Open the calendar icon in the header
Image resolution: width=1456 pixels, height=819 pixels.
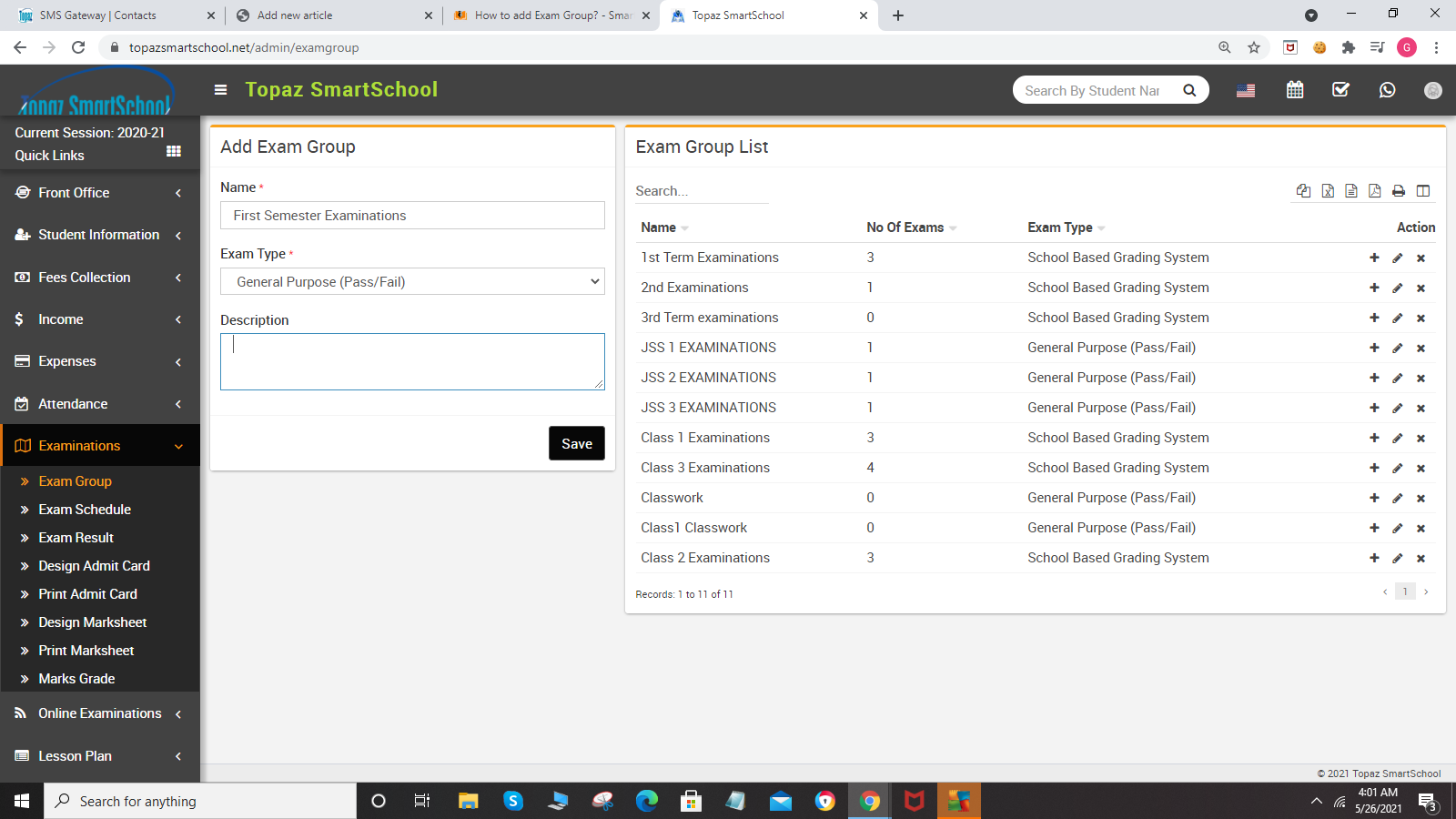coord(1294,89)
